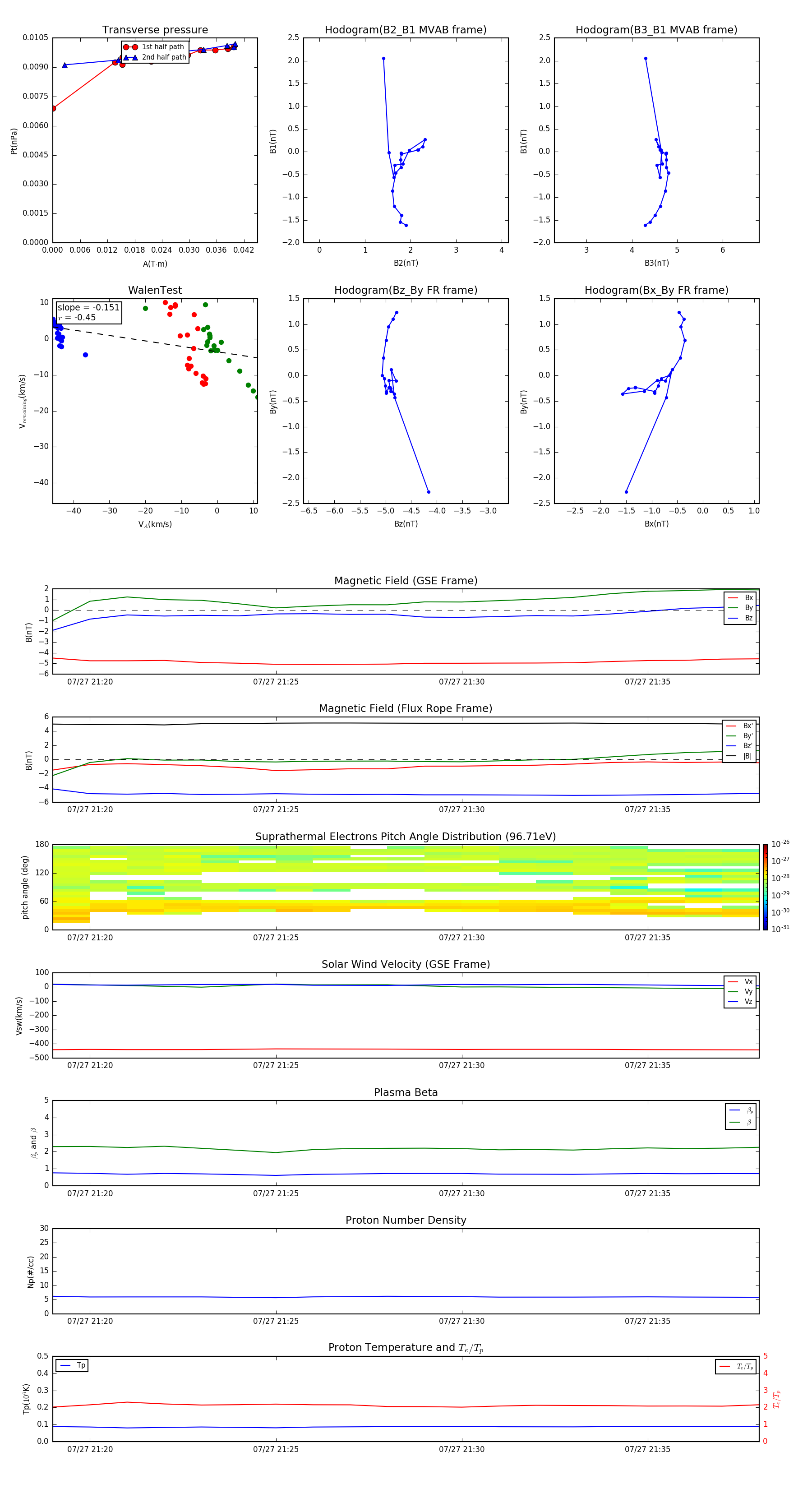The height and width of the screenshot is (1489, 812).
Task: Click the "−500" tick in Solar Wind plot
Action: click(39, 1058)
